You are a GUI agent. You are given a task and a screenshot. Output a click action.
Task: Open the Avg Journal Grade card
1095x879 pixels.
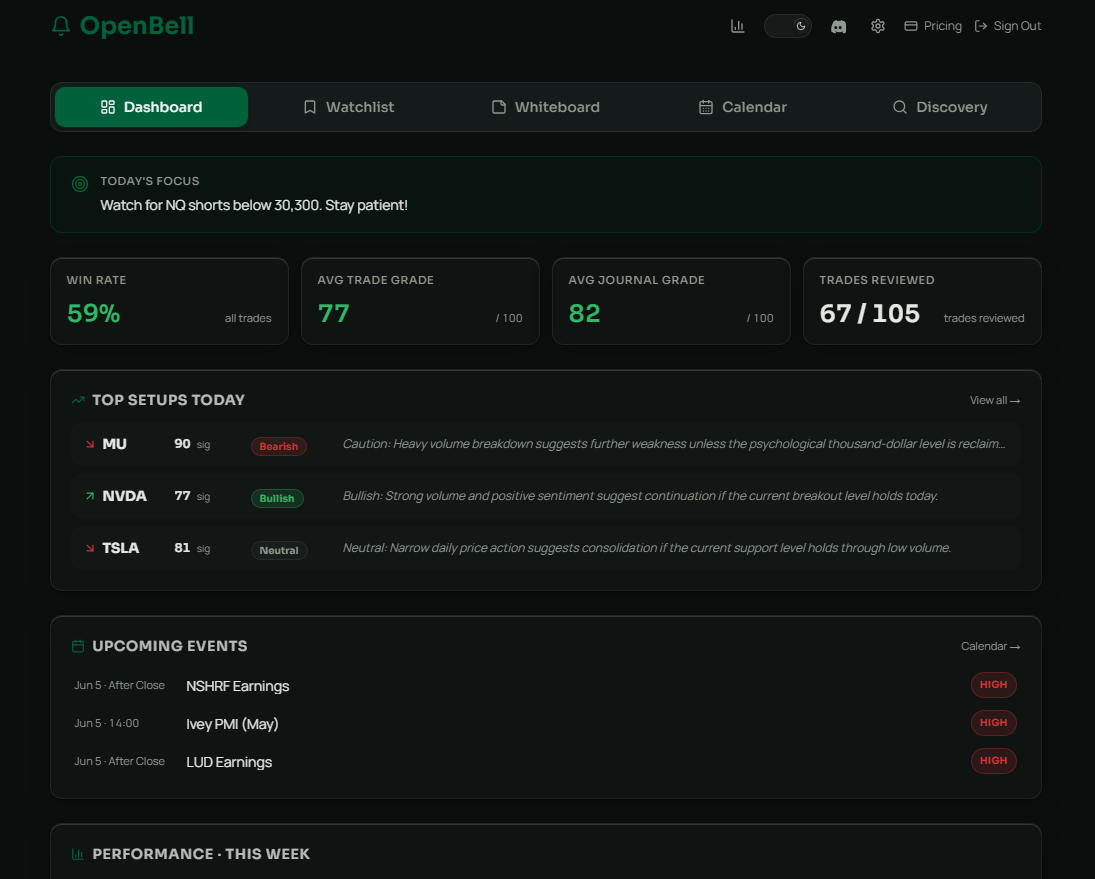pos(671,301)
